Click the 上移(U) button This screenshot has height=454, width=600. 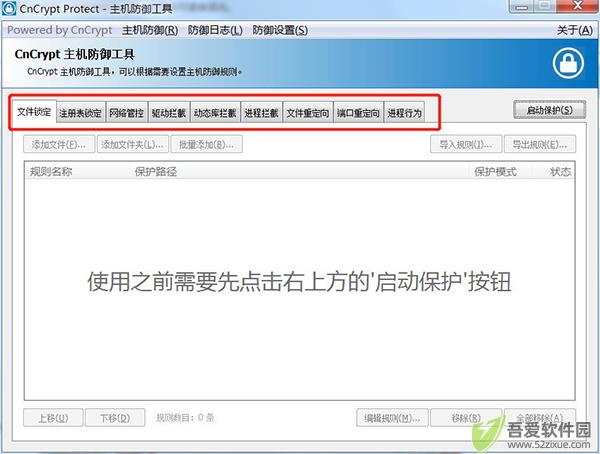[53, 418]
